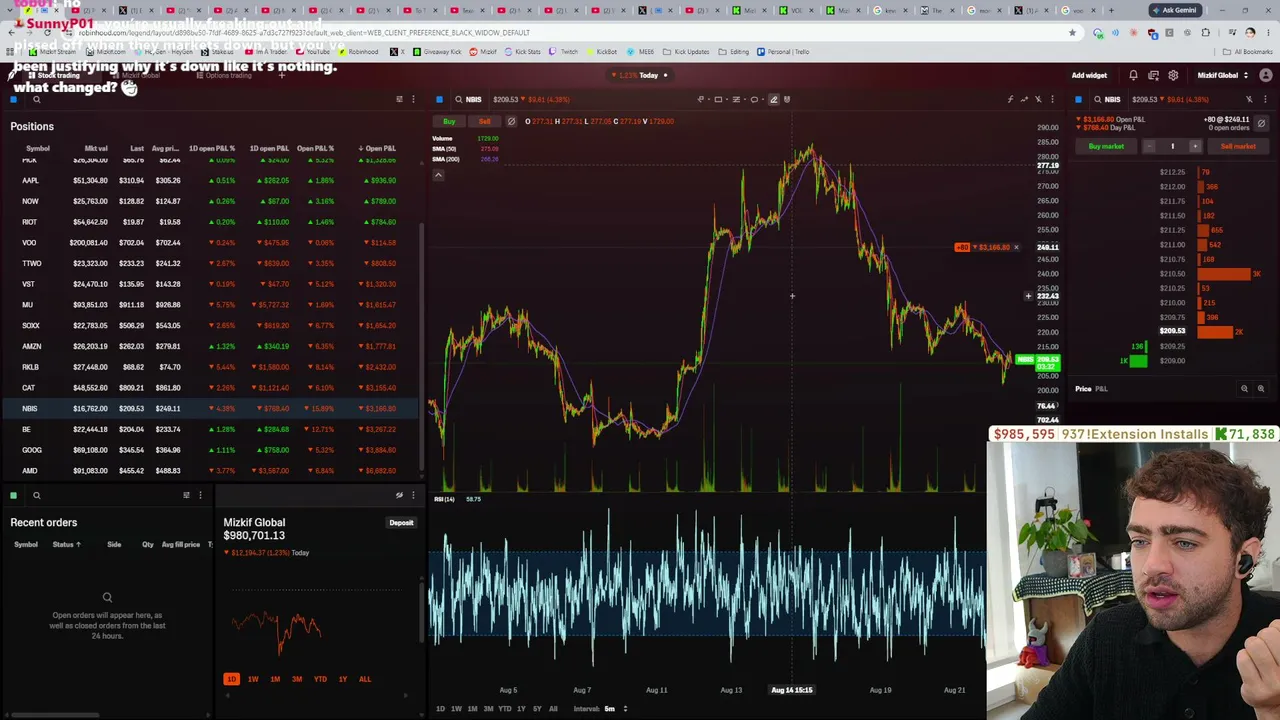Click the Ask Gemini button in the browser

pos(1174,10)
